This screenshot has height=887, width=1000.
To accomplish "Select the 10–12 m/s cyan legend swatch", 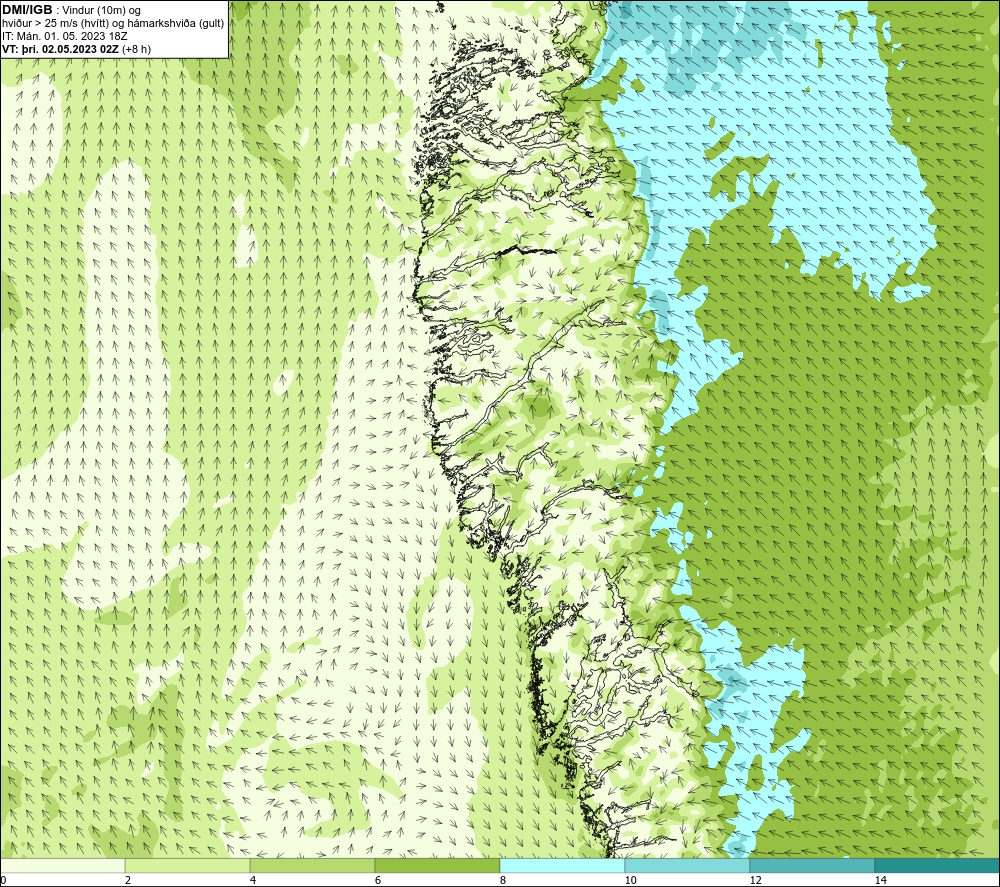I will point(688,865).
